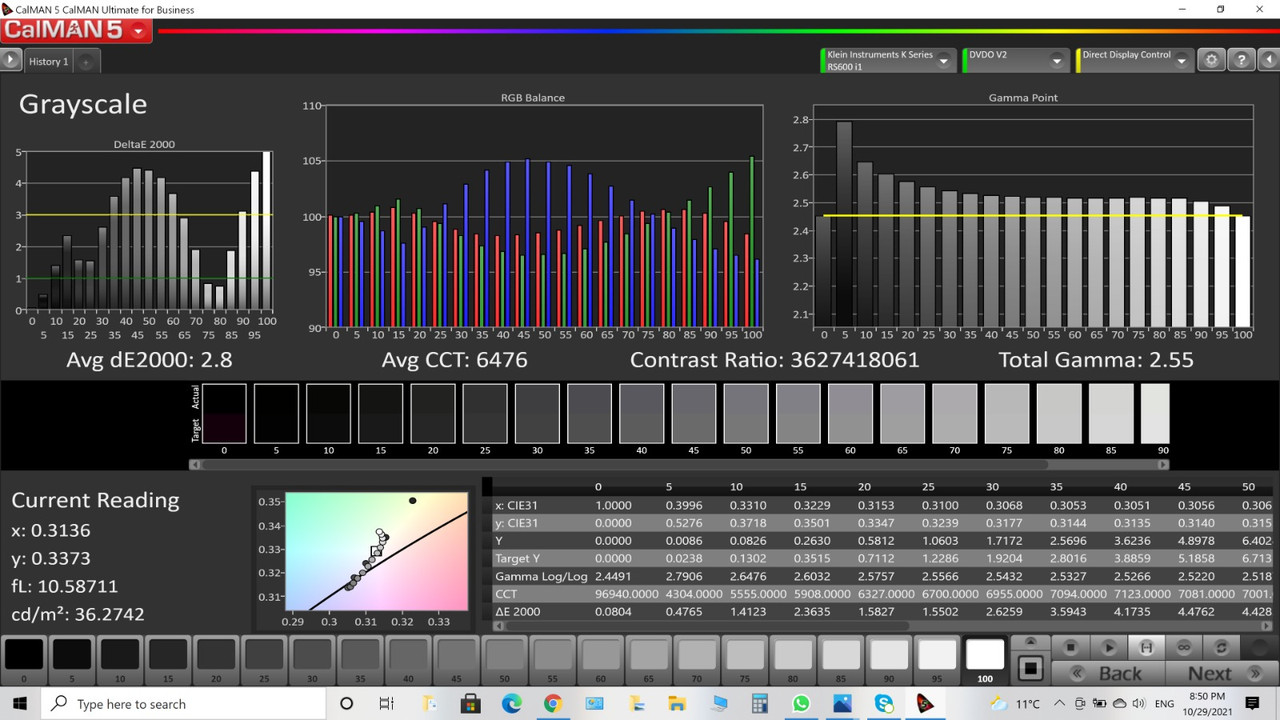Collapse the right side panel arrow
This screenshot has height=720, width=1280.
pos(1268,60)
